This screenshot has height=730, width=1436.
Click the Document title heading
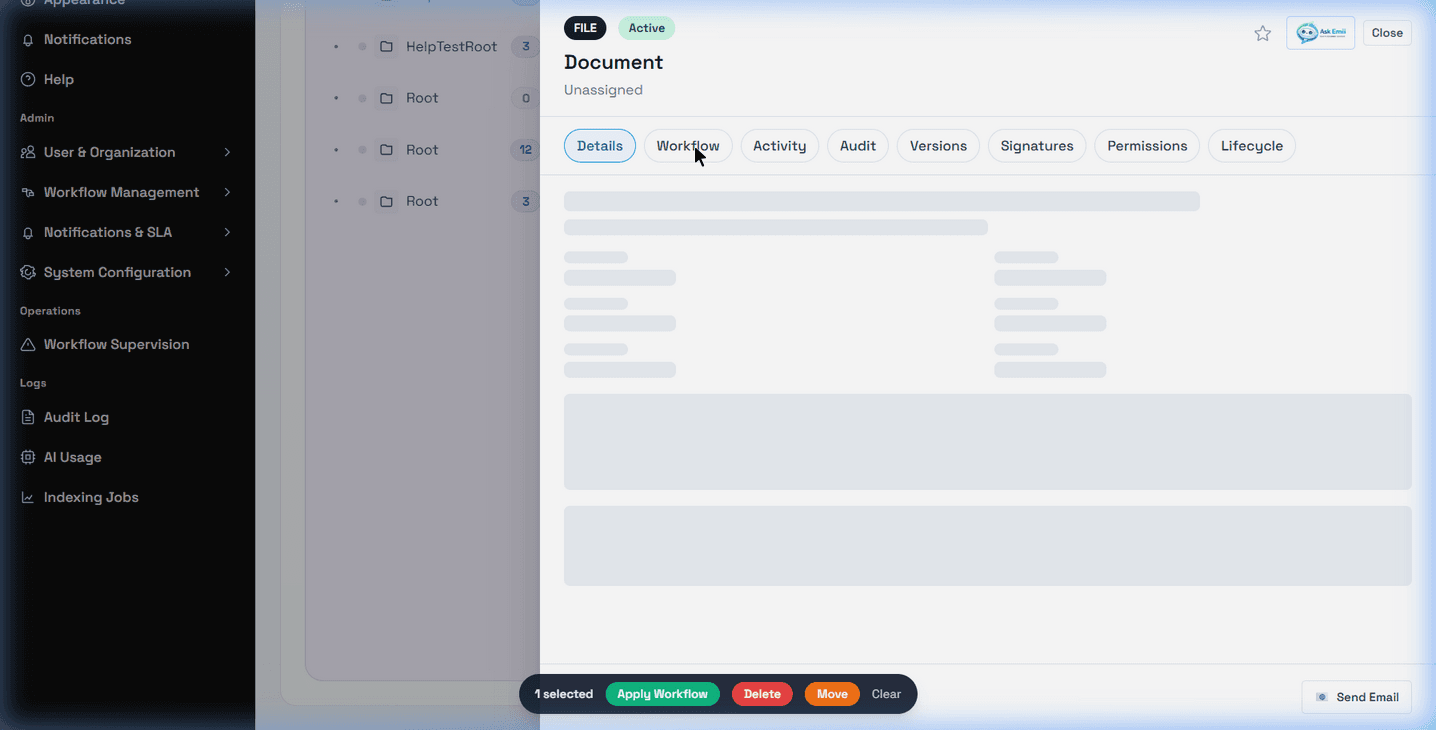[x=613, y=62]
